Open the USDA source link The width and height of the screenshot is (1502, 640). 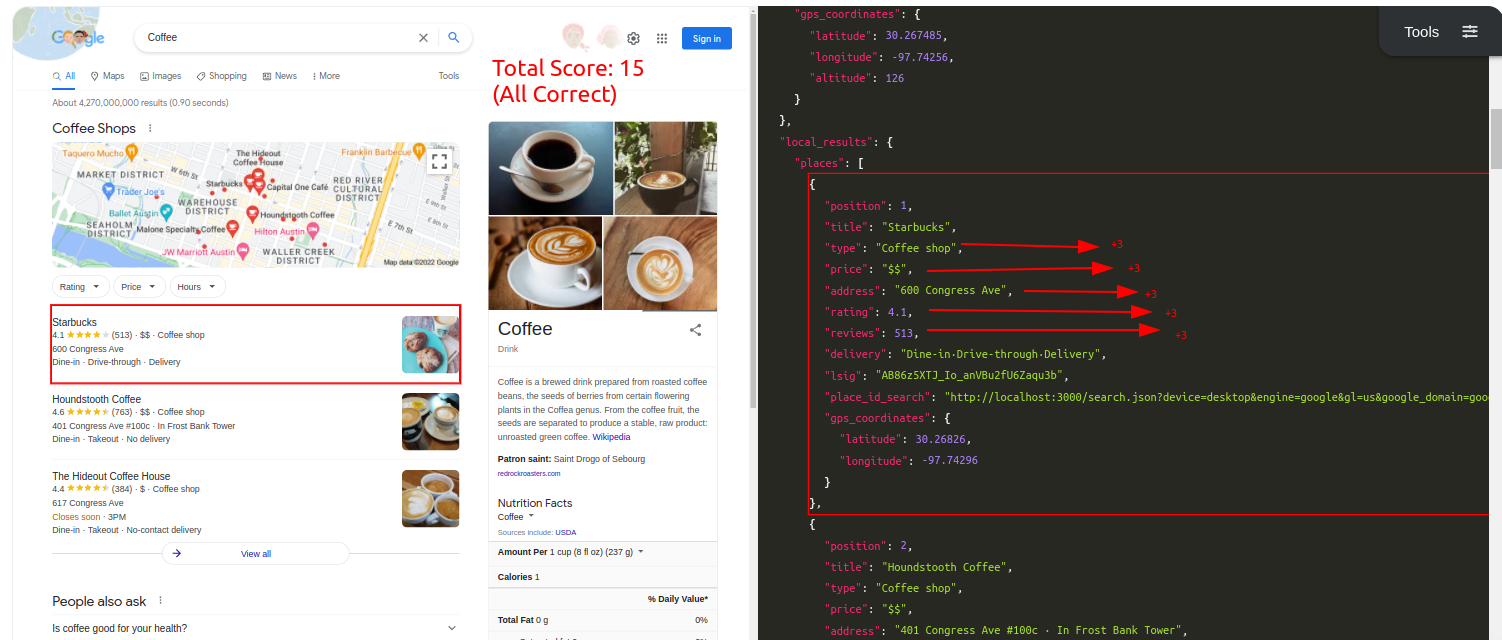566,532
